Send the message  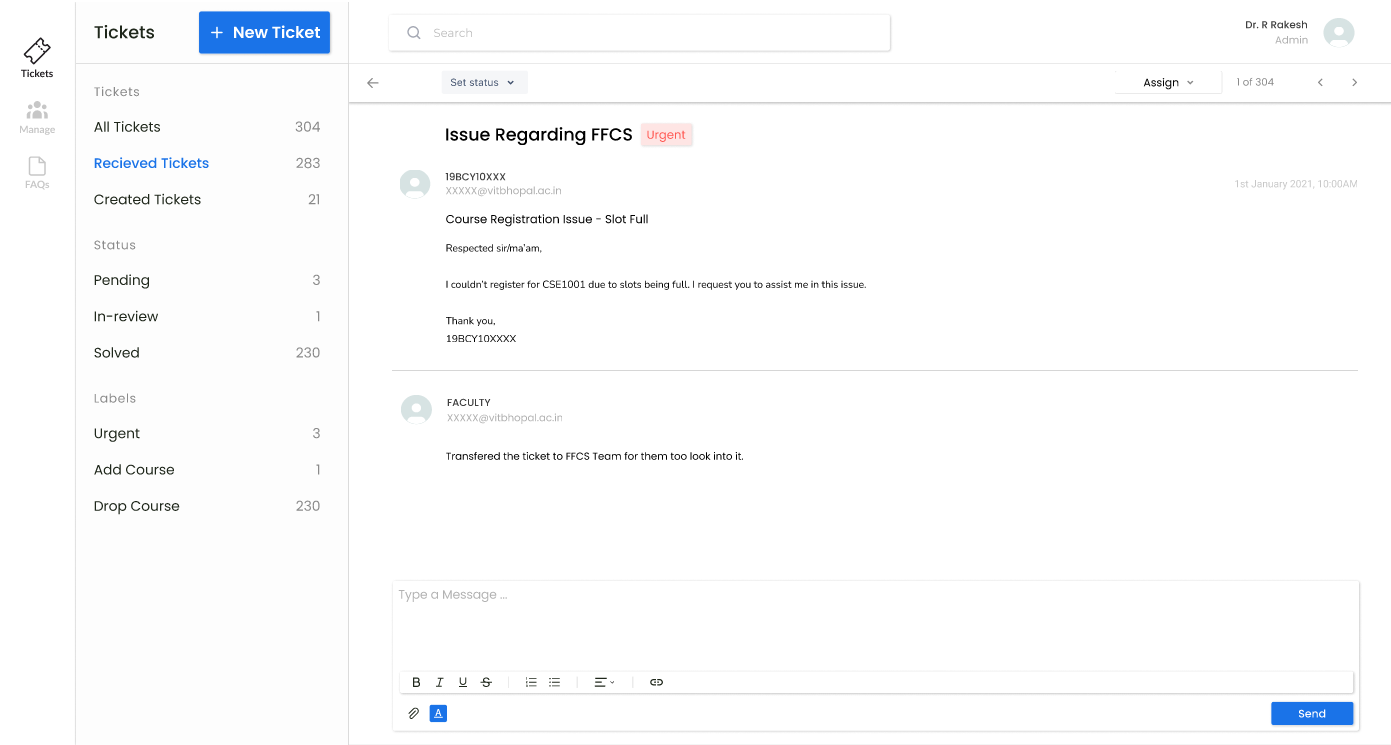pyautogui.click(x=1312, y=714)
